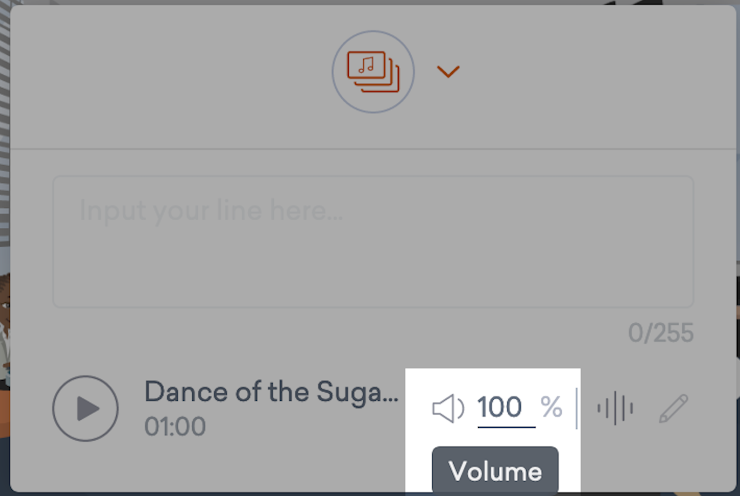Click the pencil edit icon

click(x=673, y=408)
